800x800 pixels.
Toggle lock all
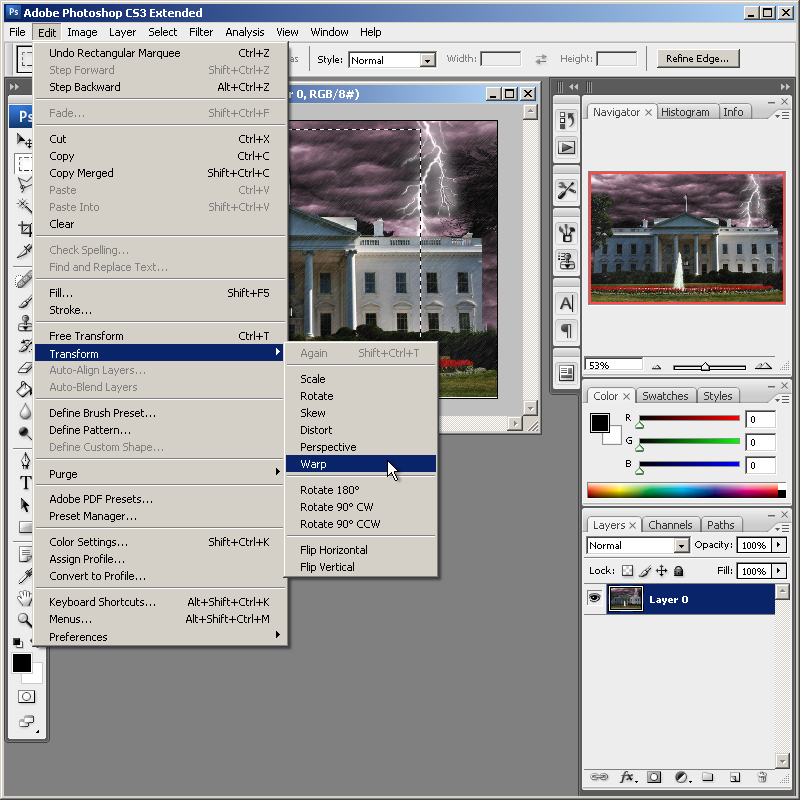[x=679, y=571]
